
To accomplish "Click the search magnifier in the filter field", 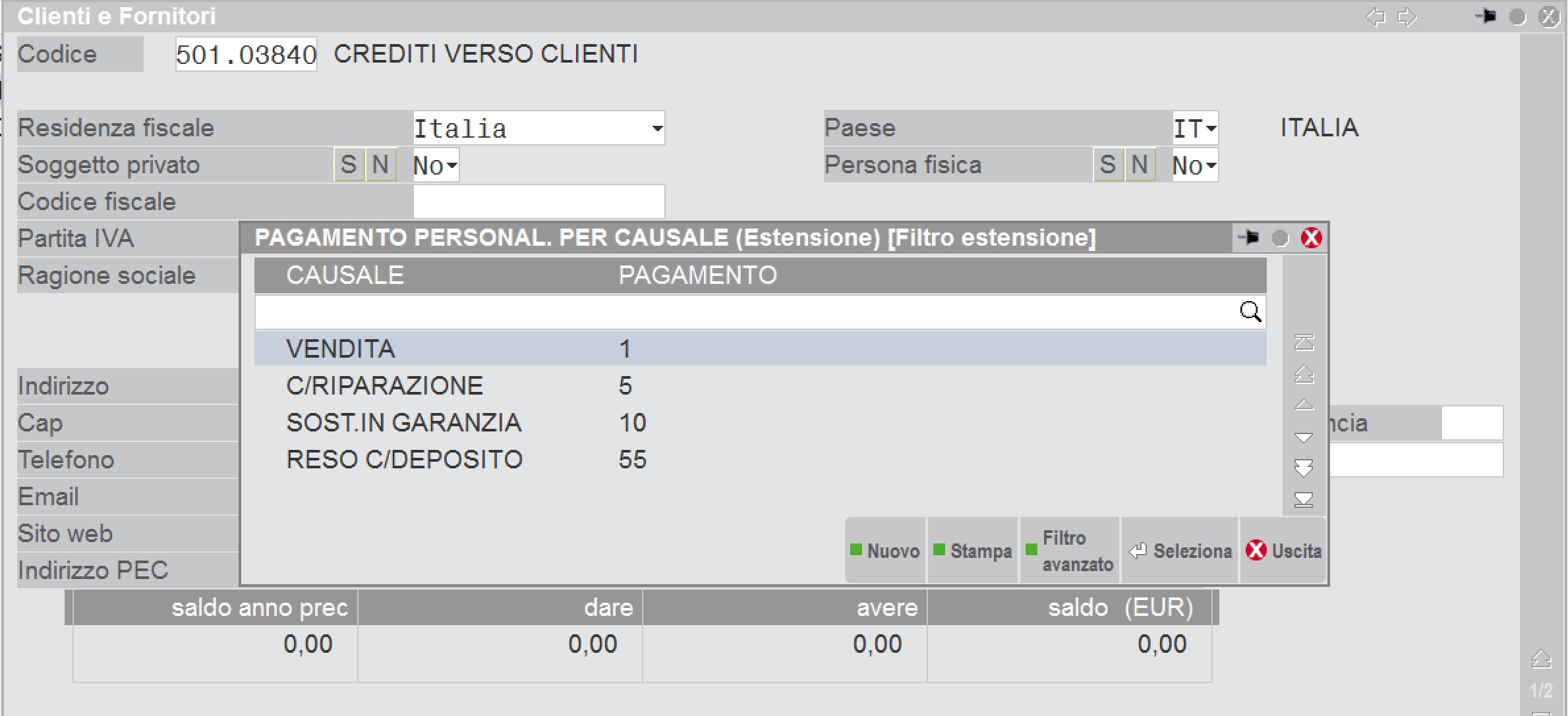I will [x=1250, y=311].
